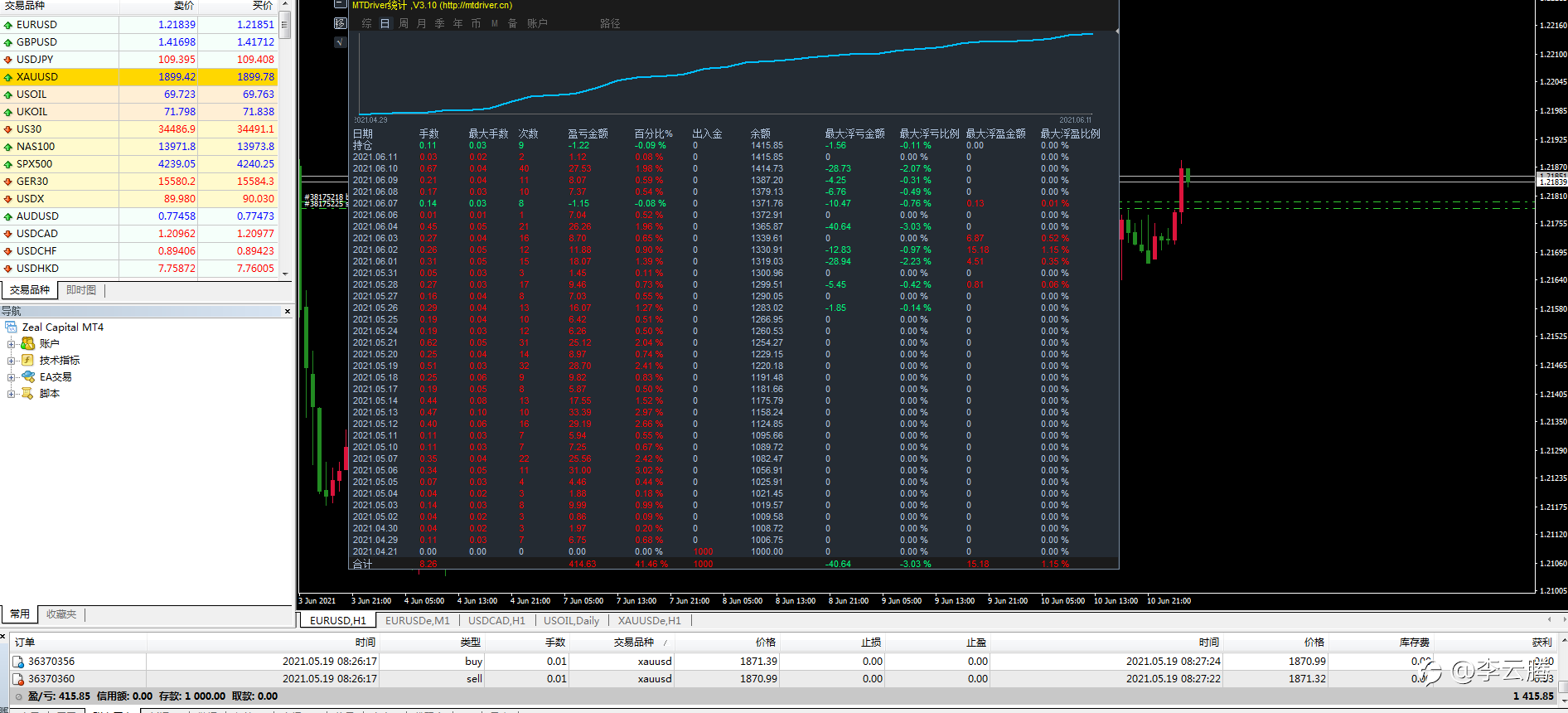Image resolution: width=1568 pixels, height=713 pixels.
Task: Click the 技术指标 indicators icon
Action: click(x=27, y=360)
